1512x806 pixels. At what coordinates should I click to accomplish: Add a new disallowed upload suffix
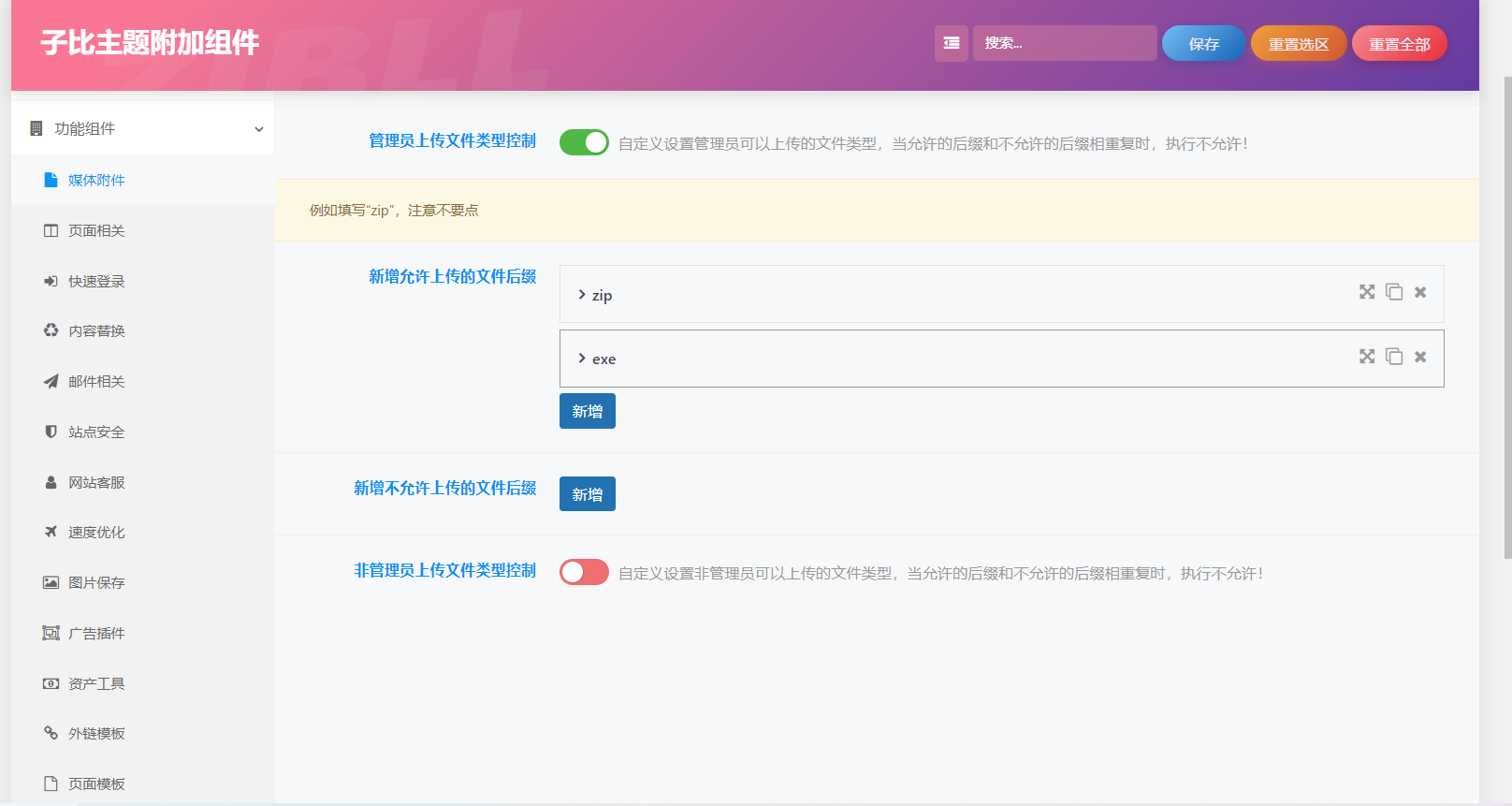[587, 494]
